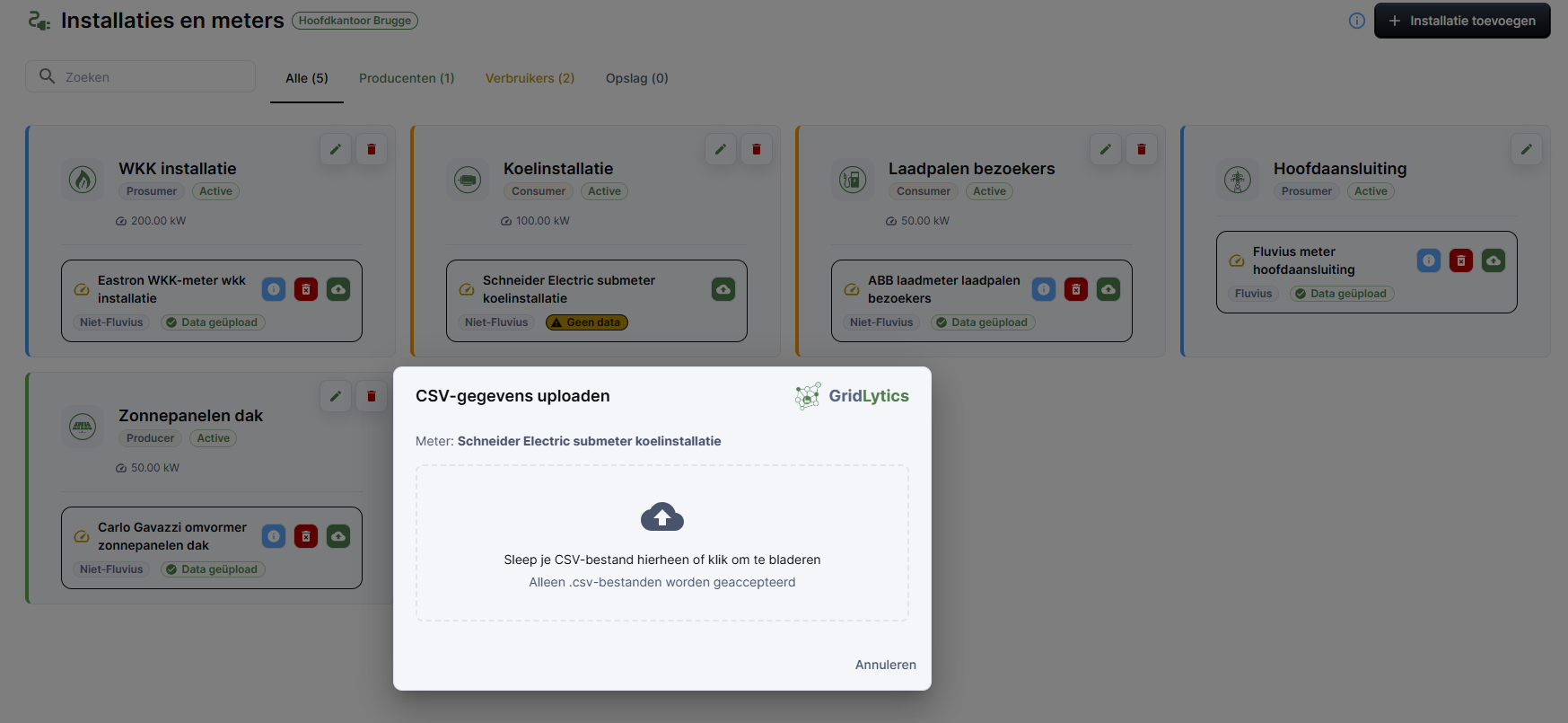Click the 'Koelinstallatie' card title
Viewport: 1568px width, 723px height.
pyautogui.click(x=558, y=169)
